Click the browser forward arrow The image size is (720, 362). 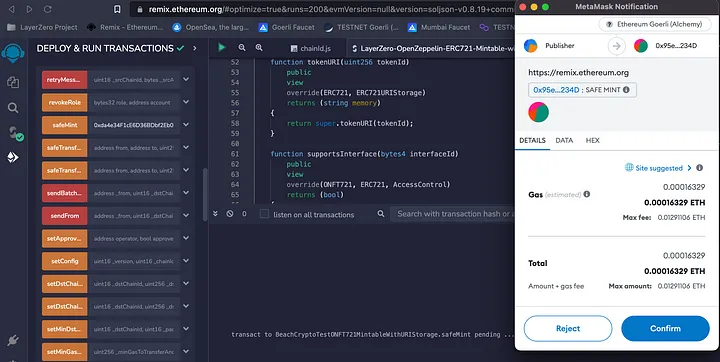click(29, 9)
